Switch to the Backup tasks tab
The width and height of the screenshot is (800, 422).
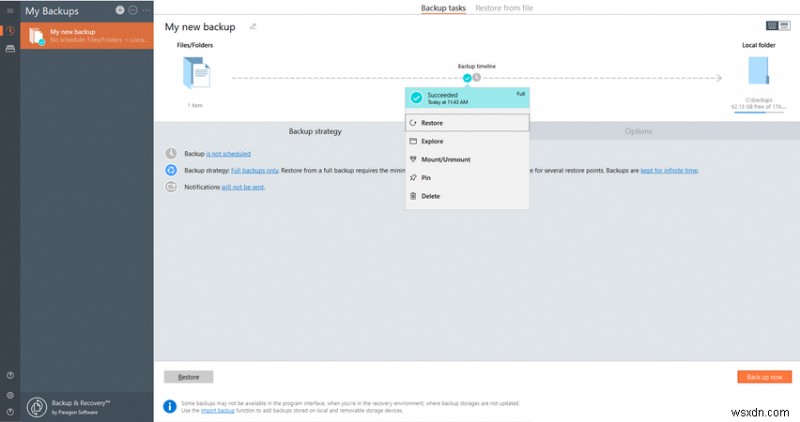click(443, 8)
